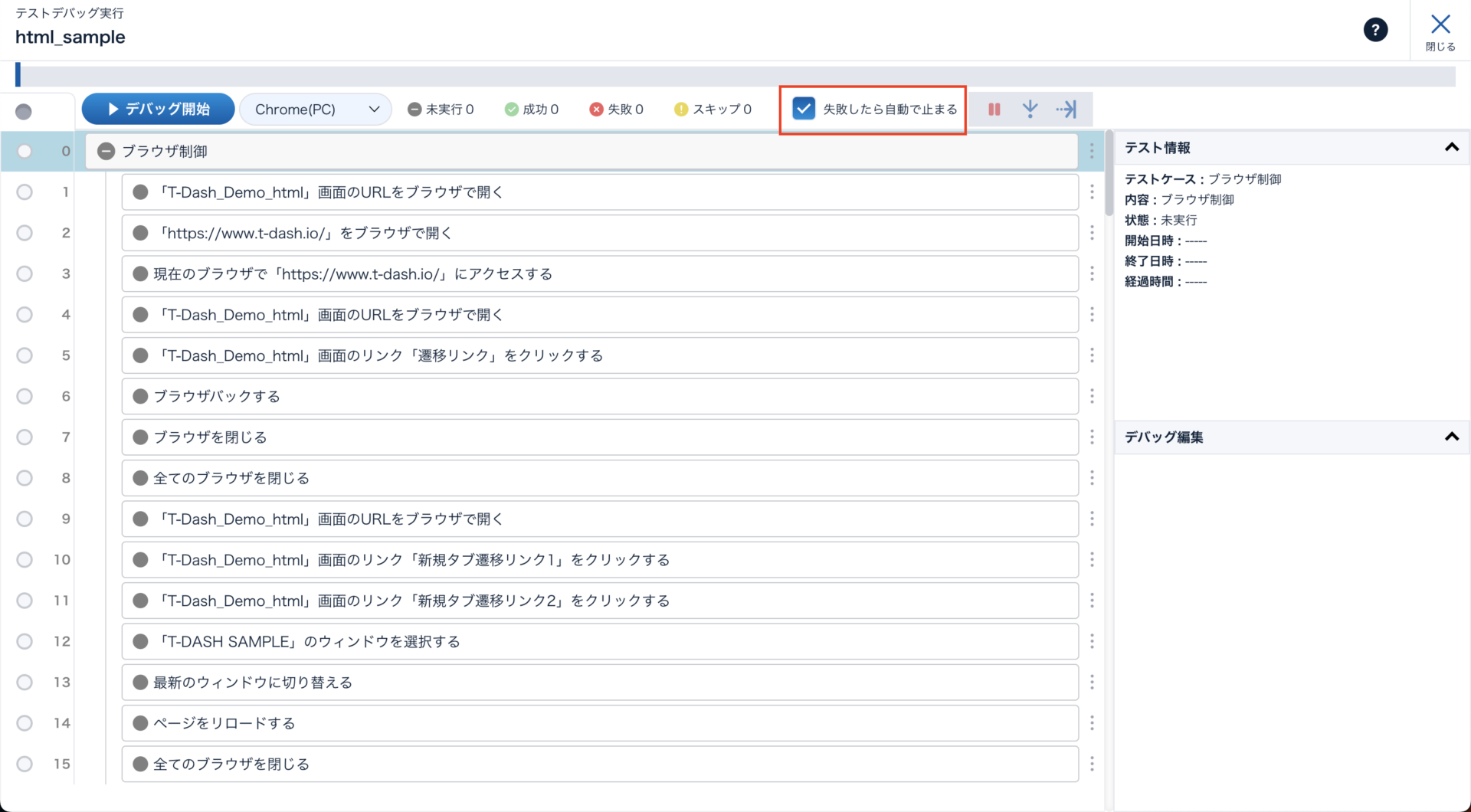Open three-dot menu for ページをリロードする step
The width and height of the screenshot is (1471, 812).
1092,723
